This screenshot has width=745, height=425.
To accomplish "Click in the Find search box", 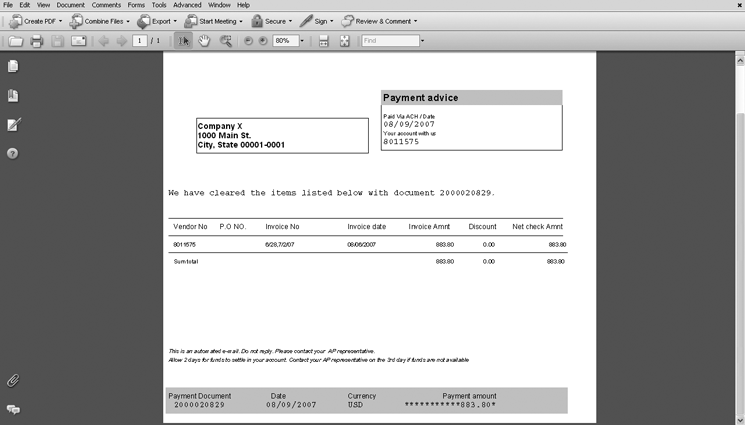I will [391, 41].
